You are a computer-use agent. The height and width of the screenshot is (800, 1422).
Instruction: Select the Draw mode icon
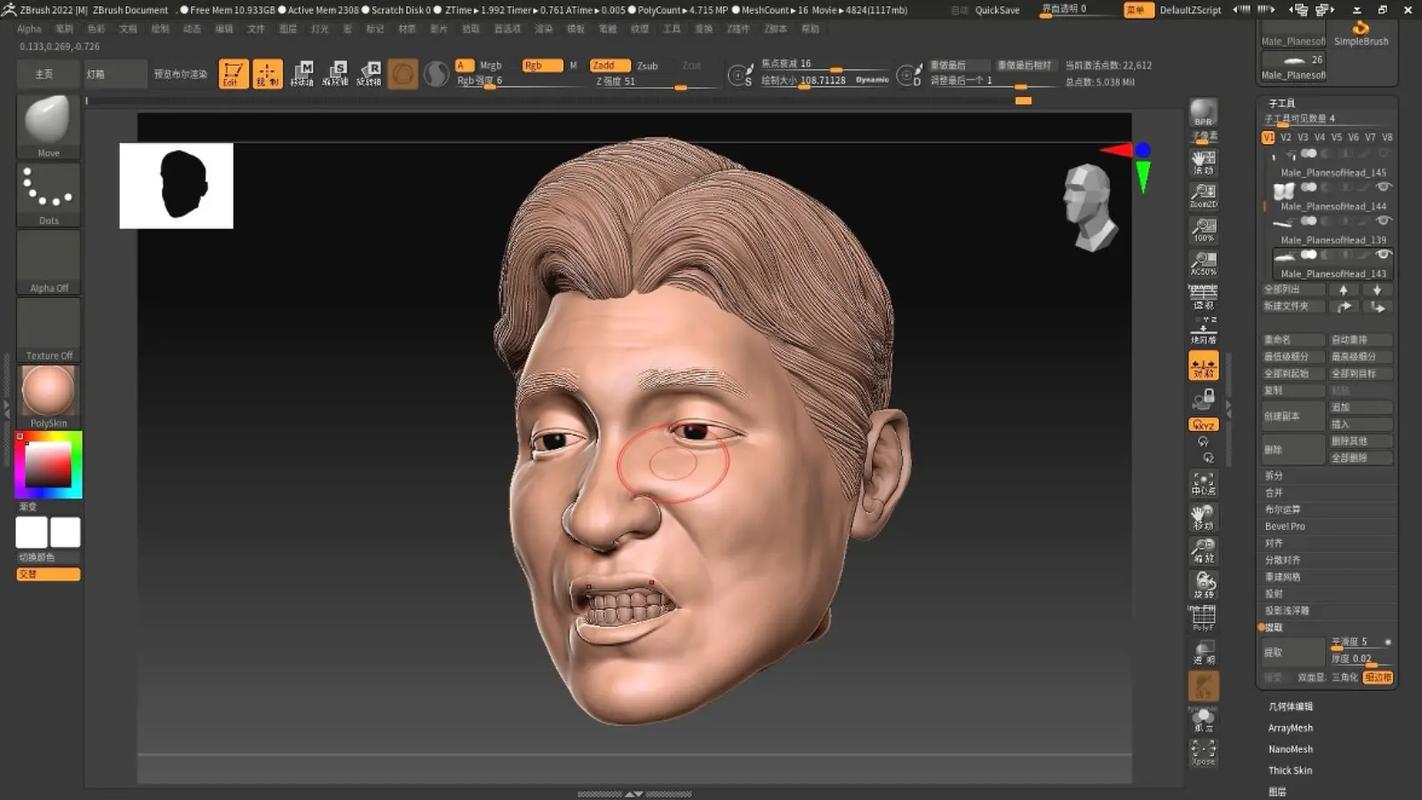(x=268, y=74)
